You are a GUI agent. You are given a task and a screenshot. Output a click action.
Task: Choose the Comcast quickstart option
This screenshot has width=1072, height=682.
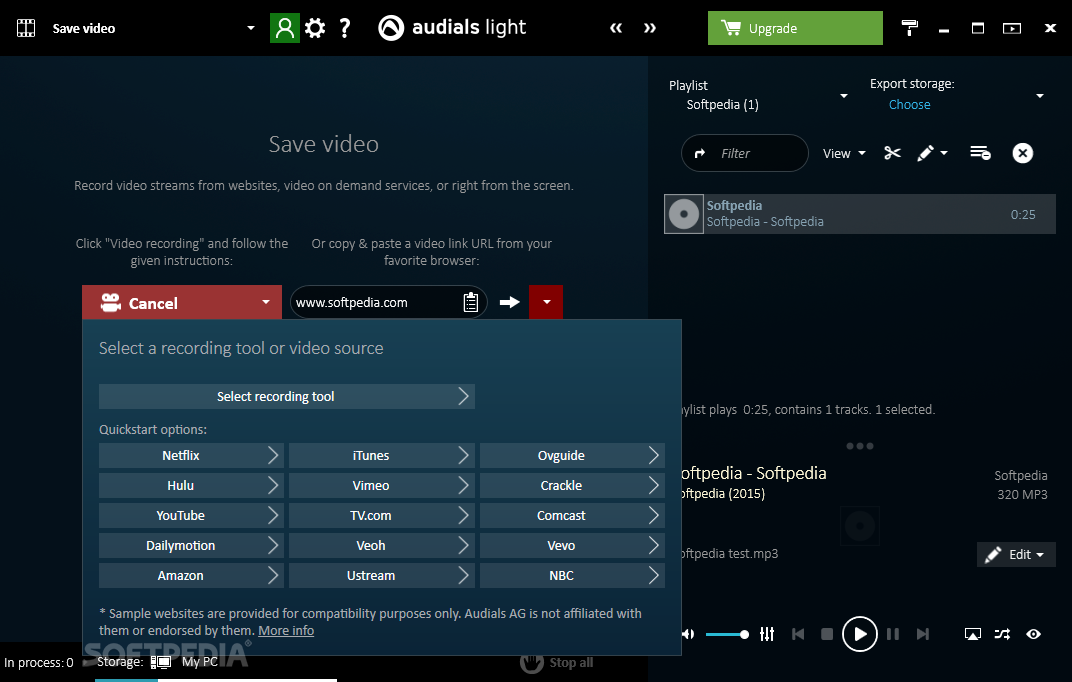[x=572, y=515]
